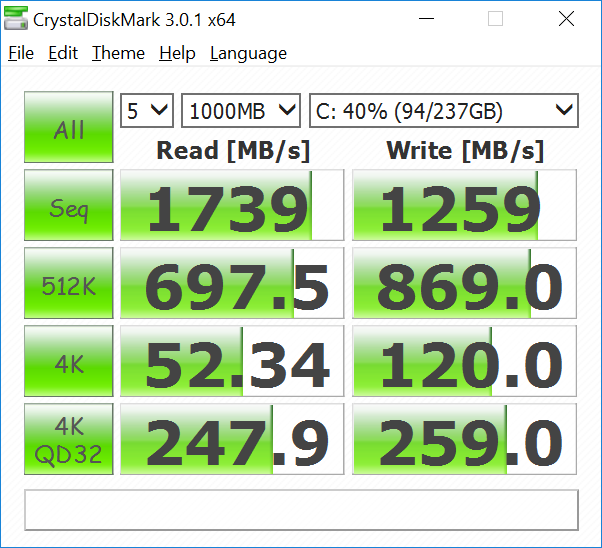This screenshot has width=602, height=548.
Task: Click the 4K write result 120.0
Action: 464,361
